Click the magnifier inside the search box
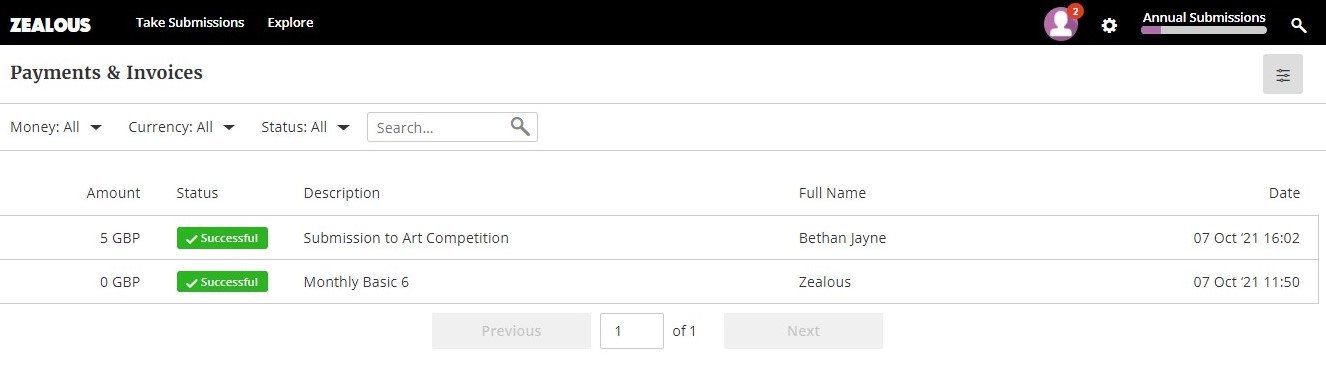The height and width of the screenshot is (373, 1326). (520, 126)
